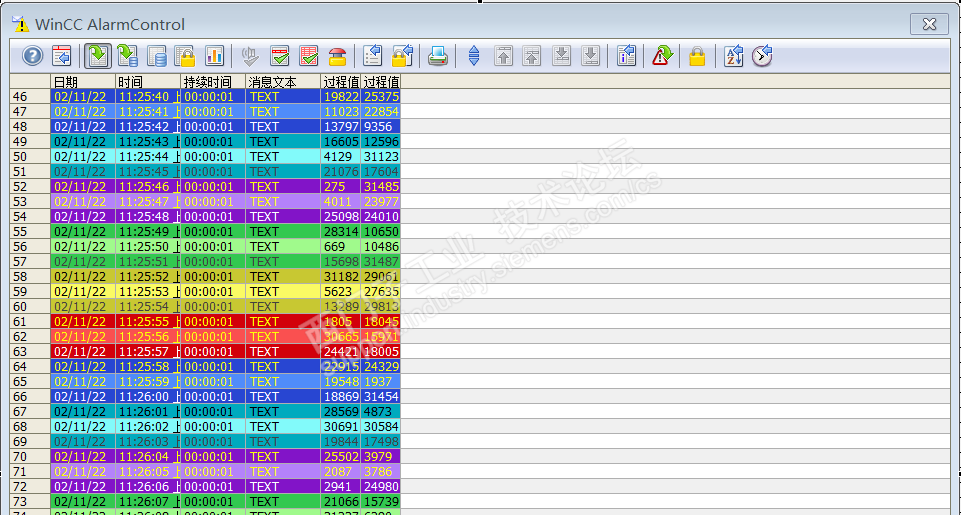
Task: Click the 时间 column header
Action: click(x=148, y=82)
